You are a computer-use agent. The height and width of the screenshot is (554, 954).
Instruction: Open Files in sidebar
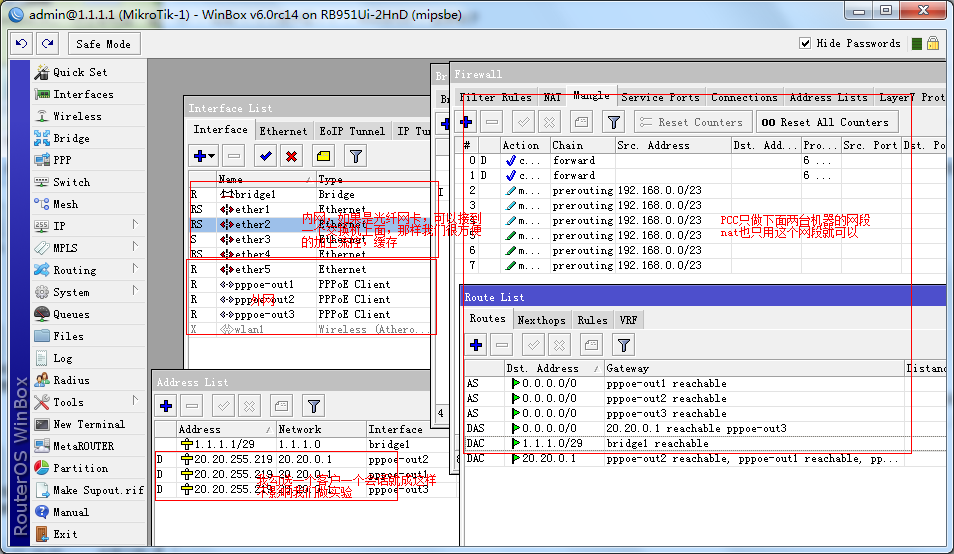[x=68, y=336]
